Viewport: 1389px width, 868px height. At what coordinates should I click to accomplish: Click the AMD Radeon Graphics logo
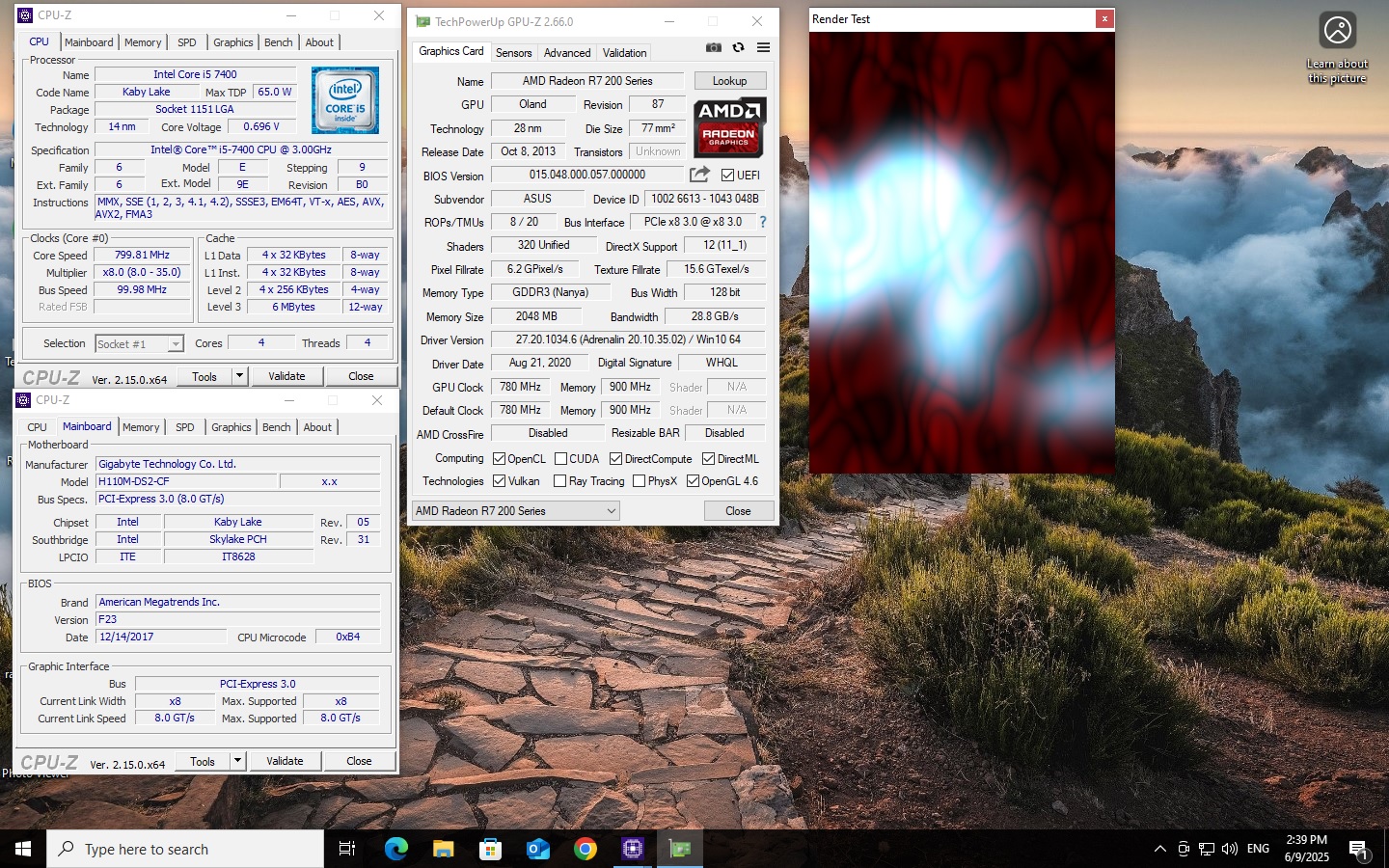pyautogui.click(x=730, y=127)
